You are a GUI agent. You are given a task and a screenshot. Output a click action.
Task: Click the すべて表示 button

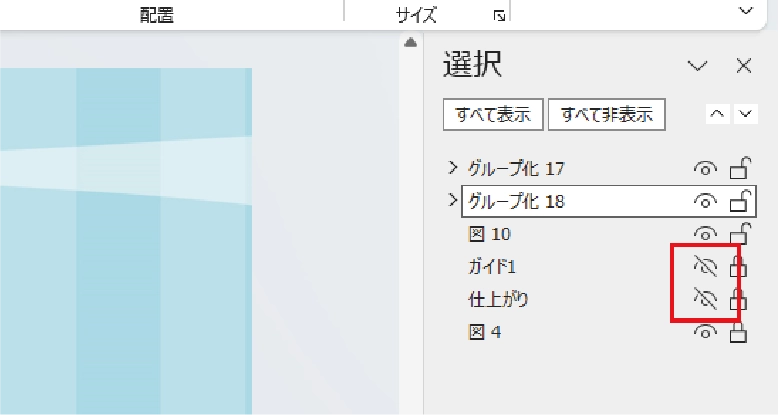point(493,115)
